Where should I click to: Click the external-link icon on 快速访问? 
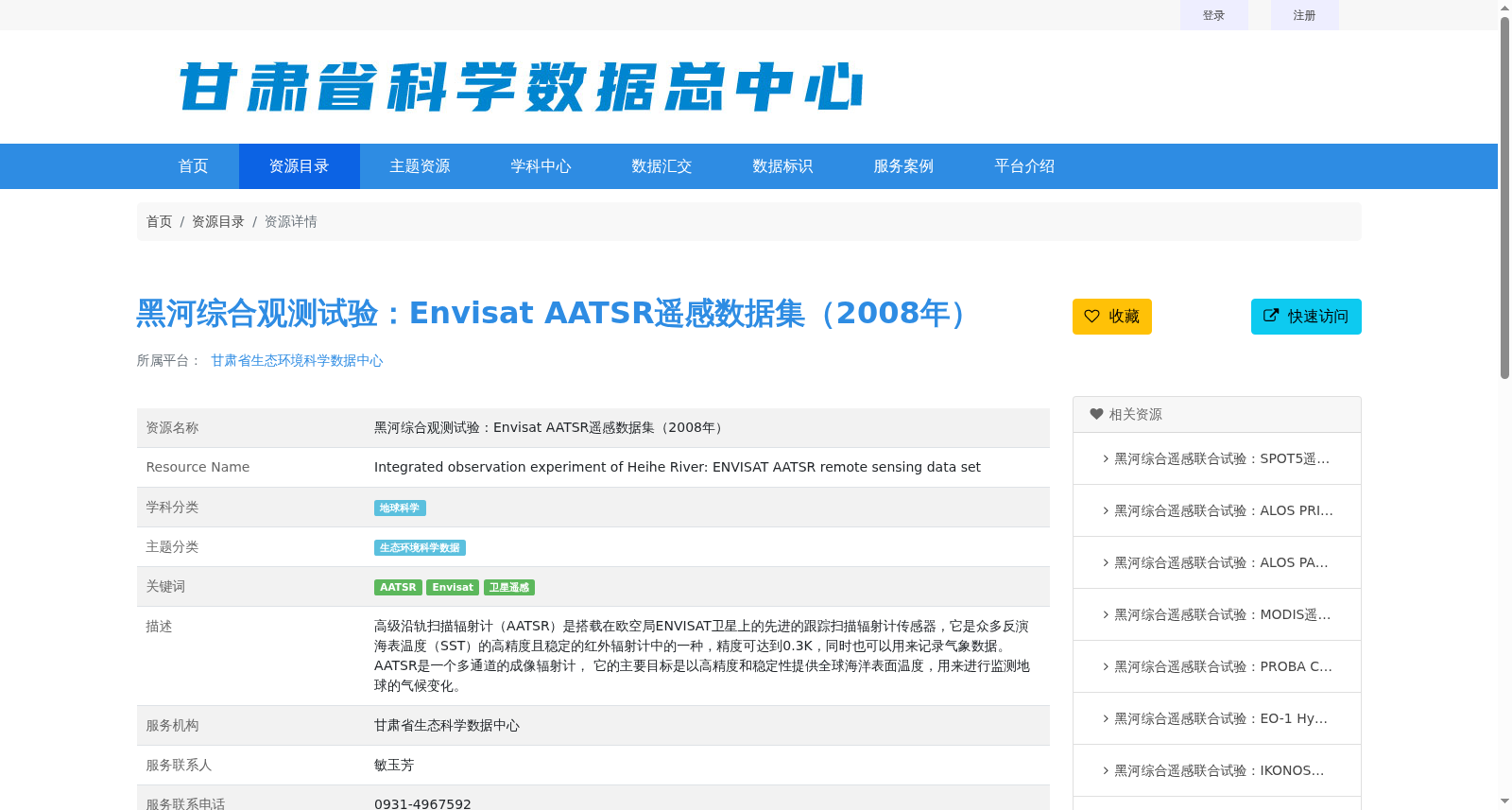point(1271,316)
